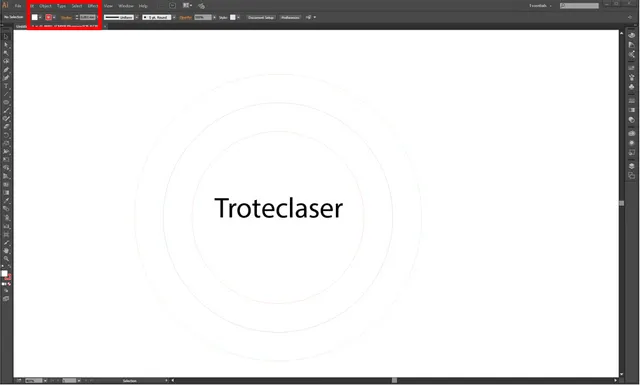Click the Go to Bridge icon
640x385 pixels.
coord(172,6)
